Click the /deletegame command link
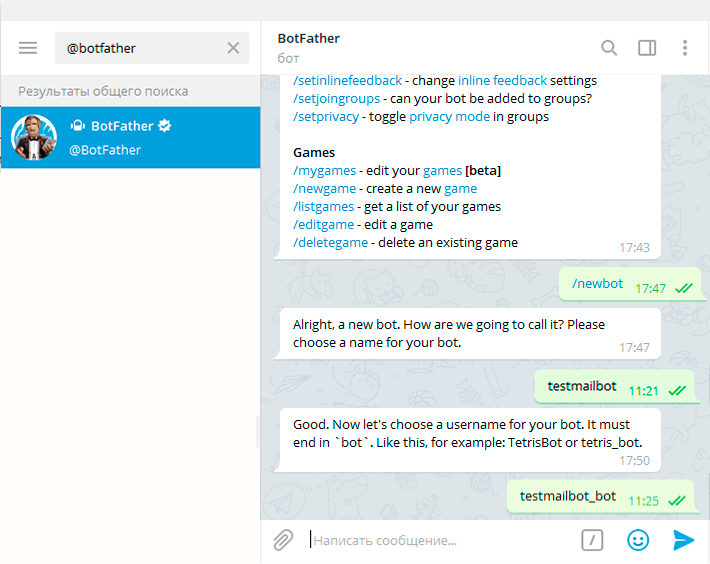This screenshot has height=564, width=710. (x=331, y=243)
